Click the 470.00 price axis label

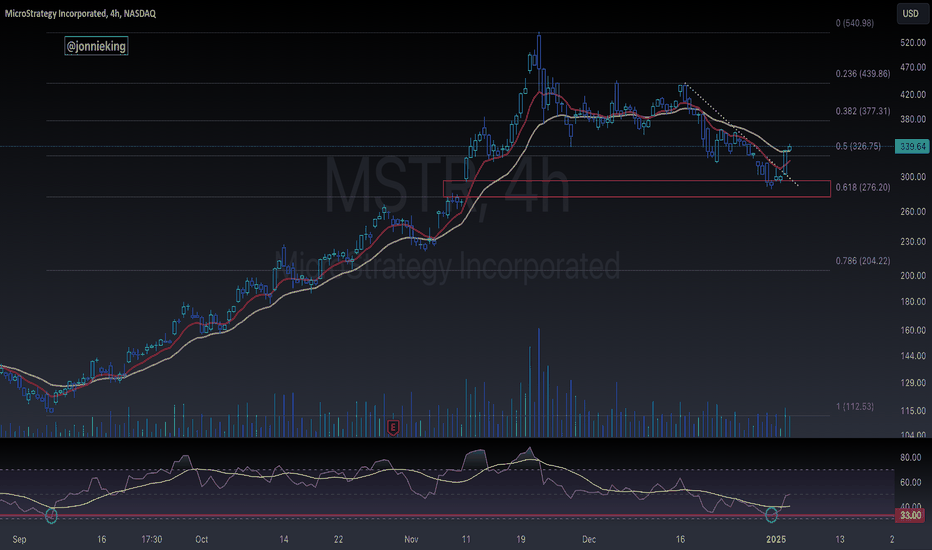913,68
